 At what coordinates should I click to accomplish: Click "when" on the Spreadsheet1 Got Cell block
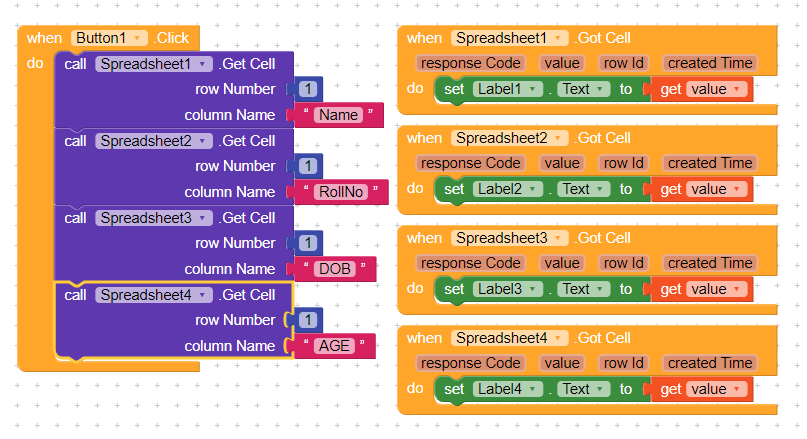pos(424,38)
